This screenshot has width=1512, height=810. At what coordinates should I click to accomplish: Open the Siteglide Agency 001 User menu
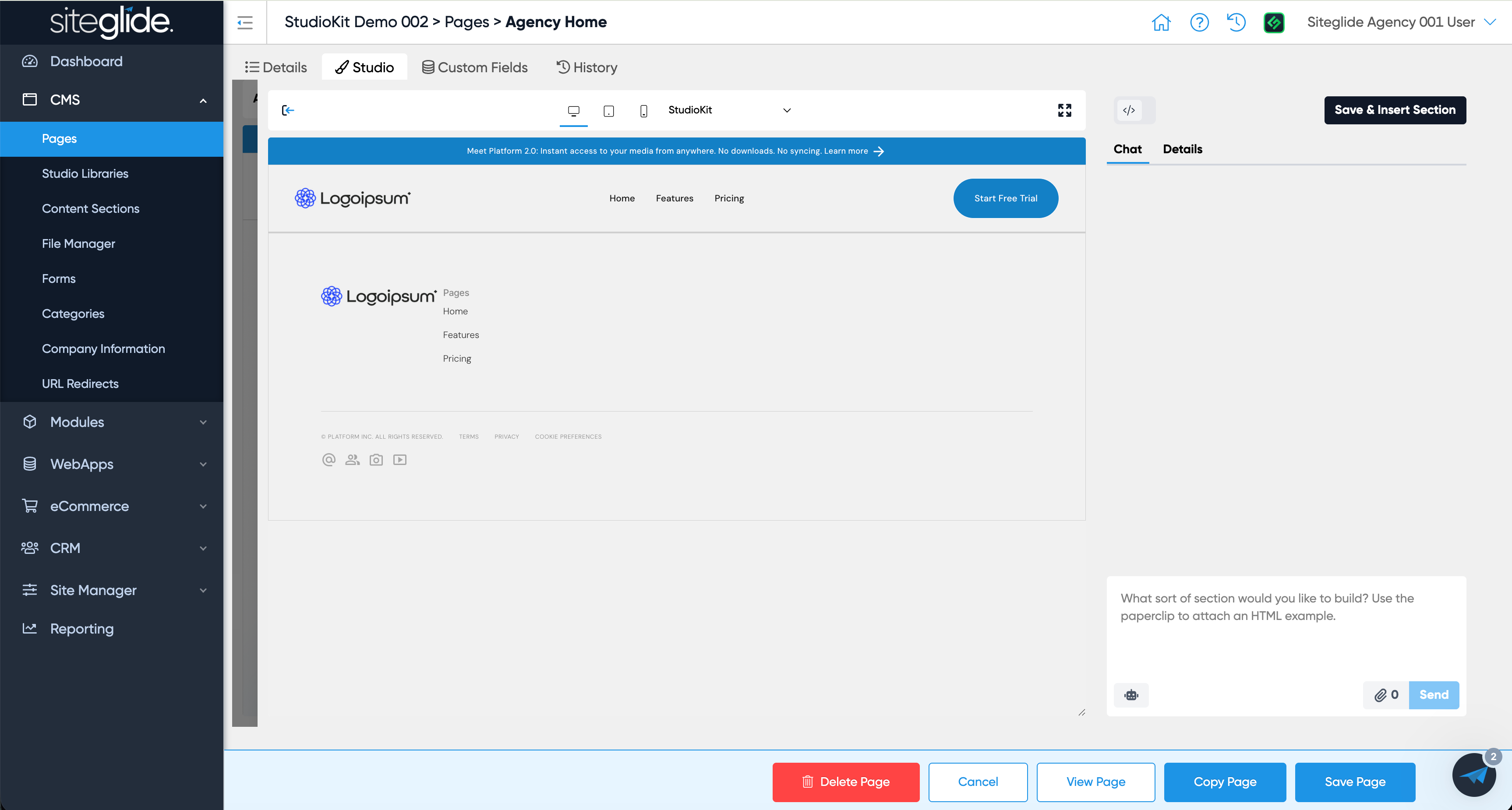pos(1400,22)
